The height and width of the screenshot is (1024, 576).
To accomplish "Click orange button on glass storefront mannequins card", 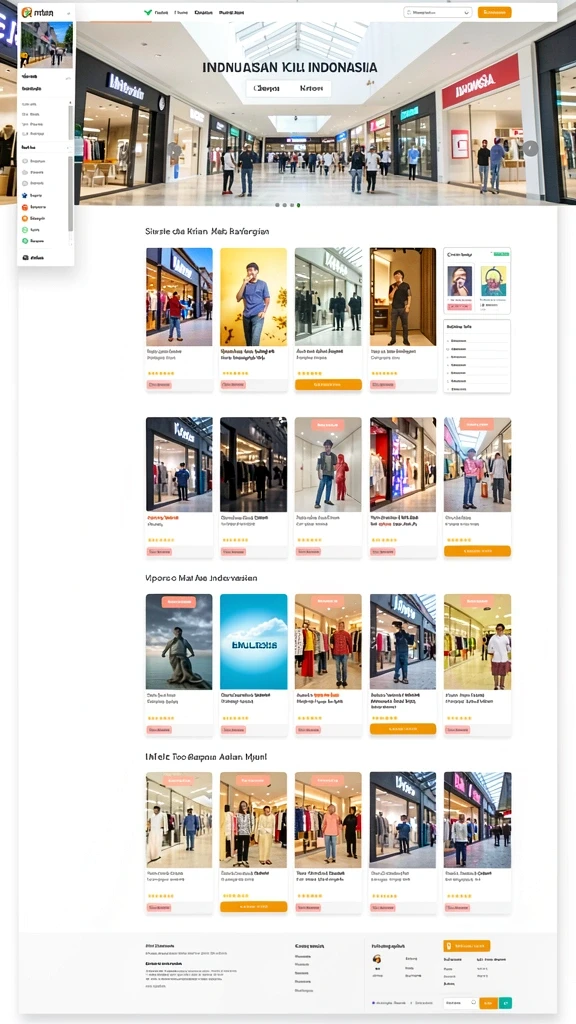I will pos(328,385).
